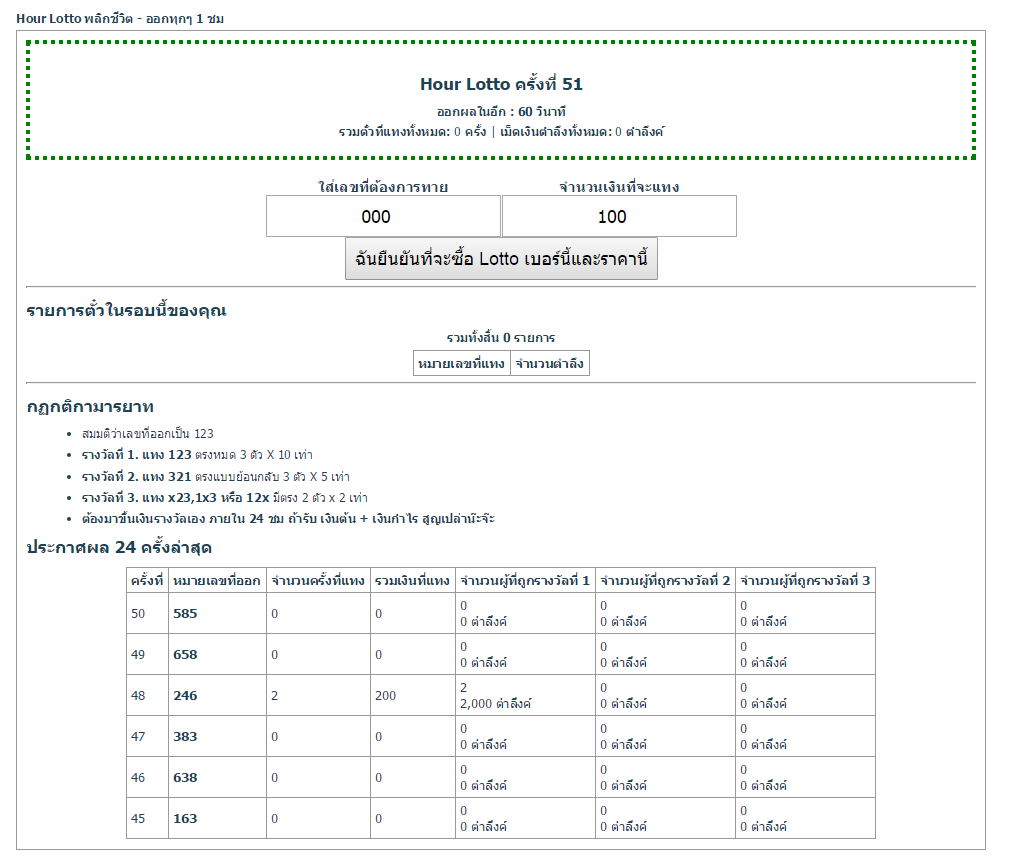Click round number 50 cell
Image resolution: width=1014 pixels, height=862 pixels.
point(147,614)
